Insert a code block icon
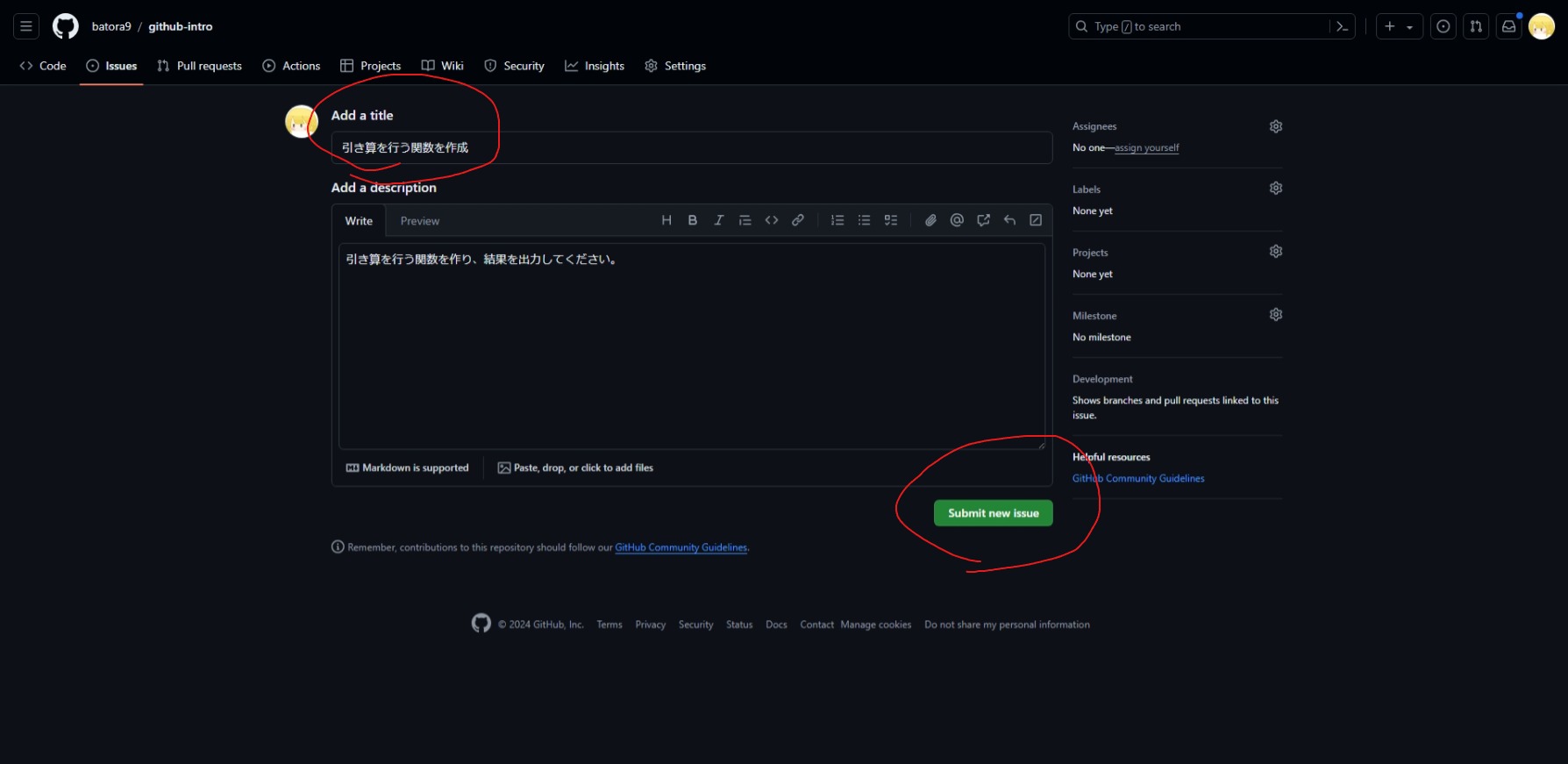1568x764 pixels. tap(772, 220)
